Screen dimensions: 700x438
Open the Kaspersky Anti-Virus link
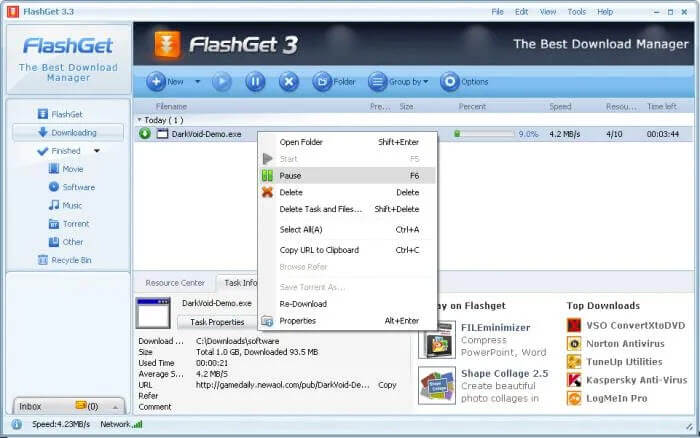click(x=637, y=380)
